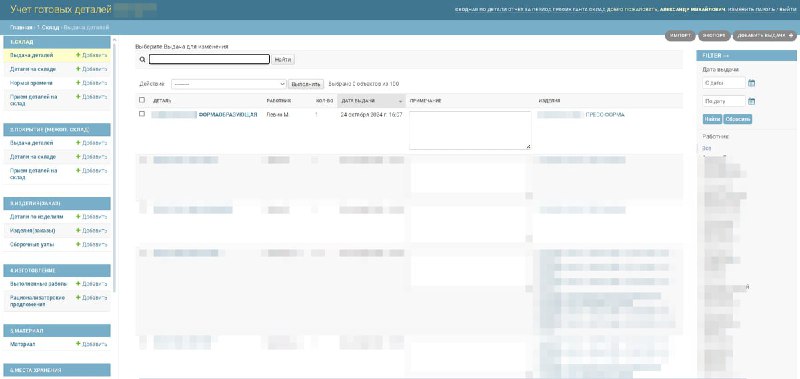The height and width of the screenshot is (379, 800).
Task: Click the plus Добавить next to Детали по изделиям
Action: tap(91, 217)
